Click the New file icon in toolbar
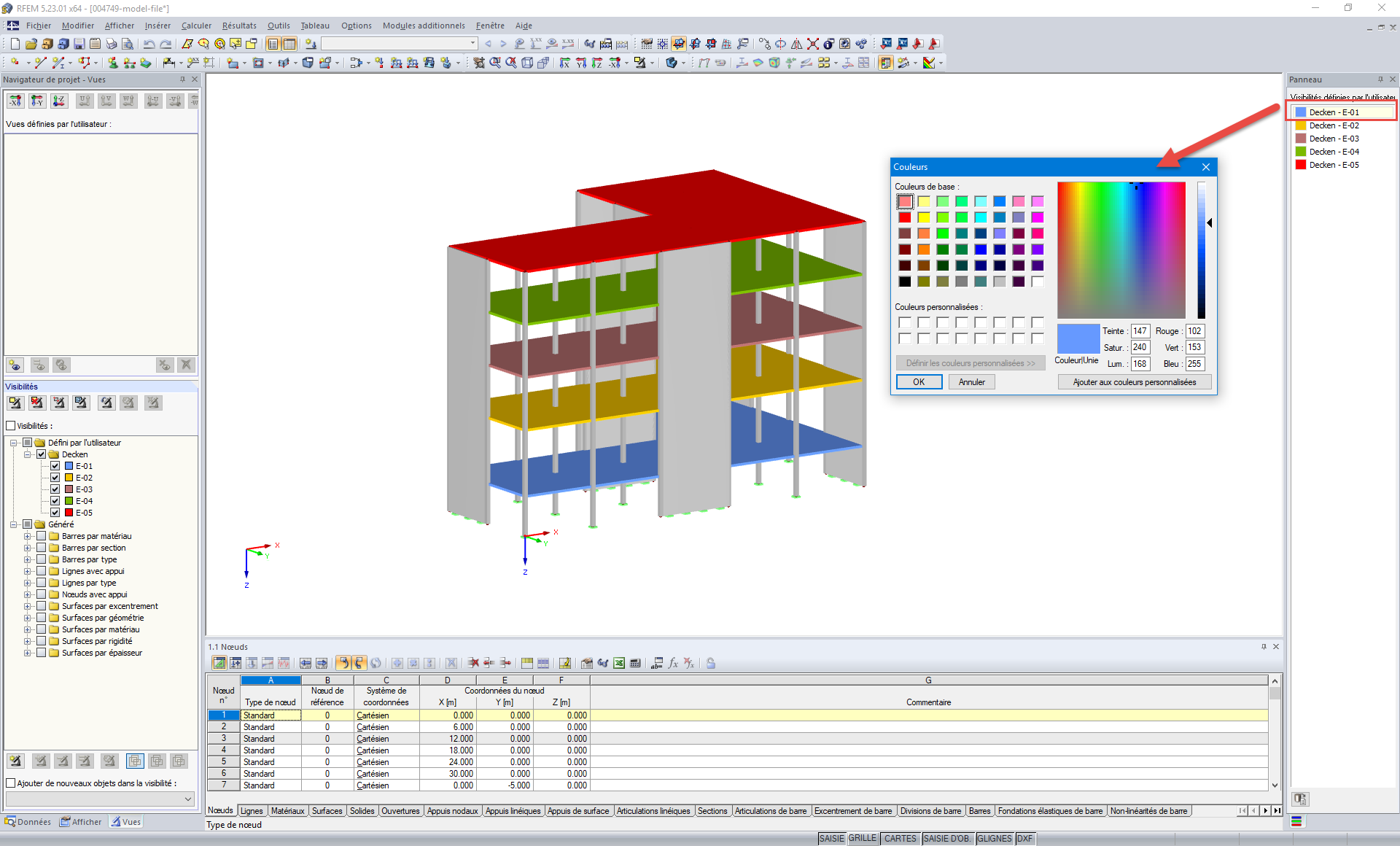1400x846 pixels. 15,44
